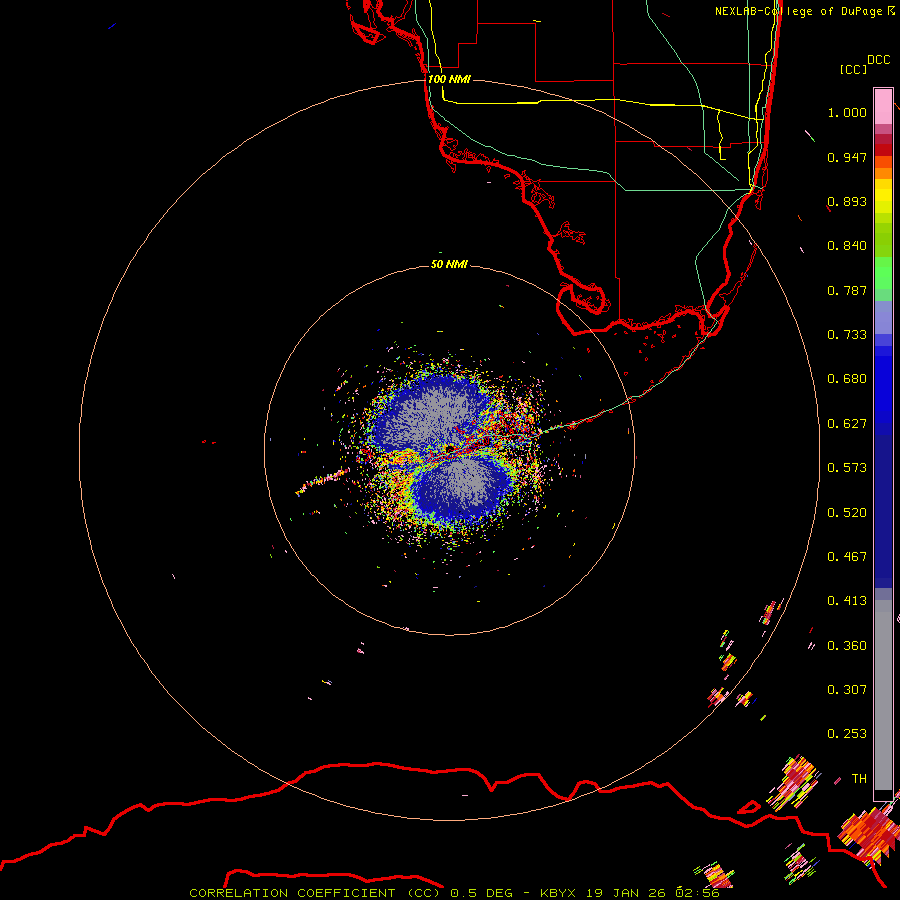Click the 0.893 scale value
900x900 pixels.
point(847,201)
